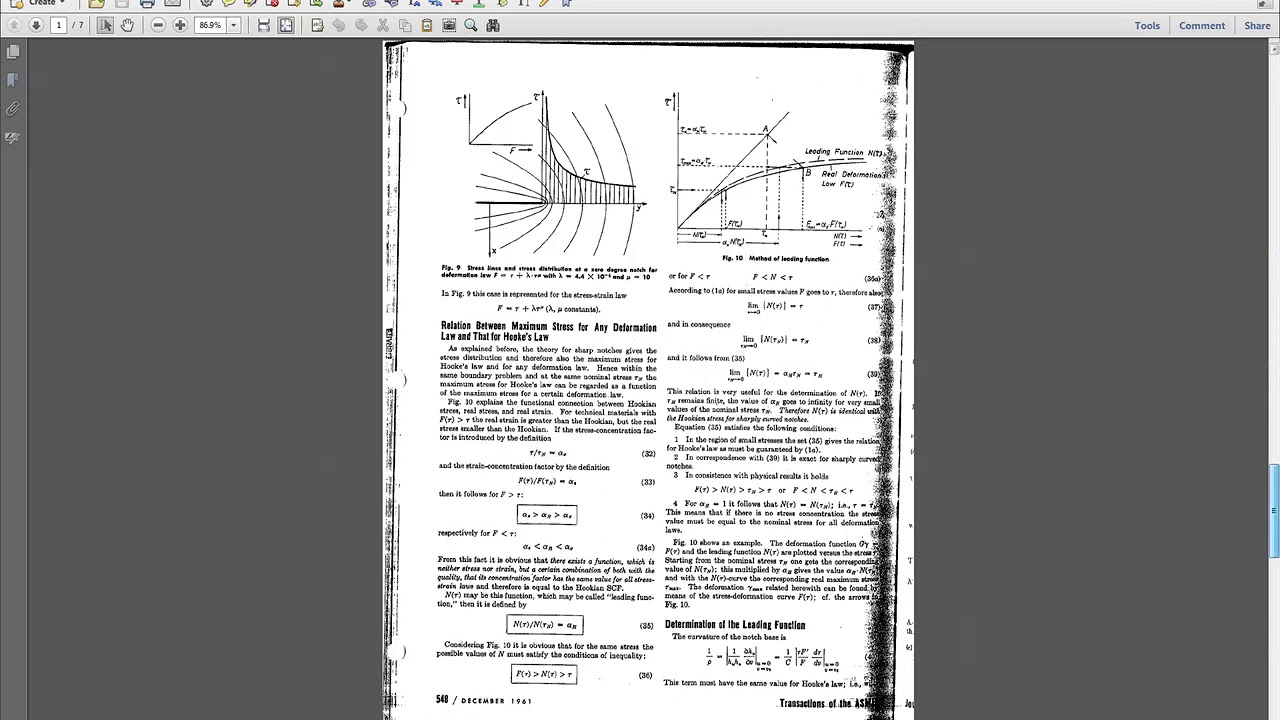The image size is (1280, 720).
Task: Fit one full page to window
Action: click(286, 25)
